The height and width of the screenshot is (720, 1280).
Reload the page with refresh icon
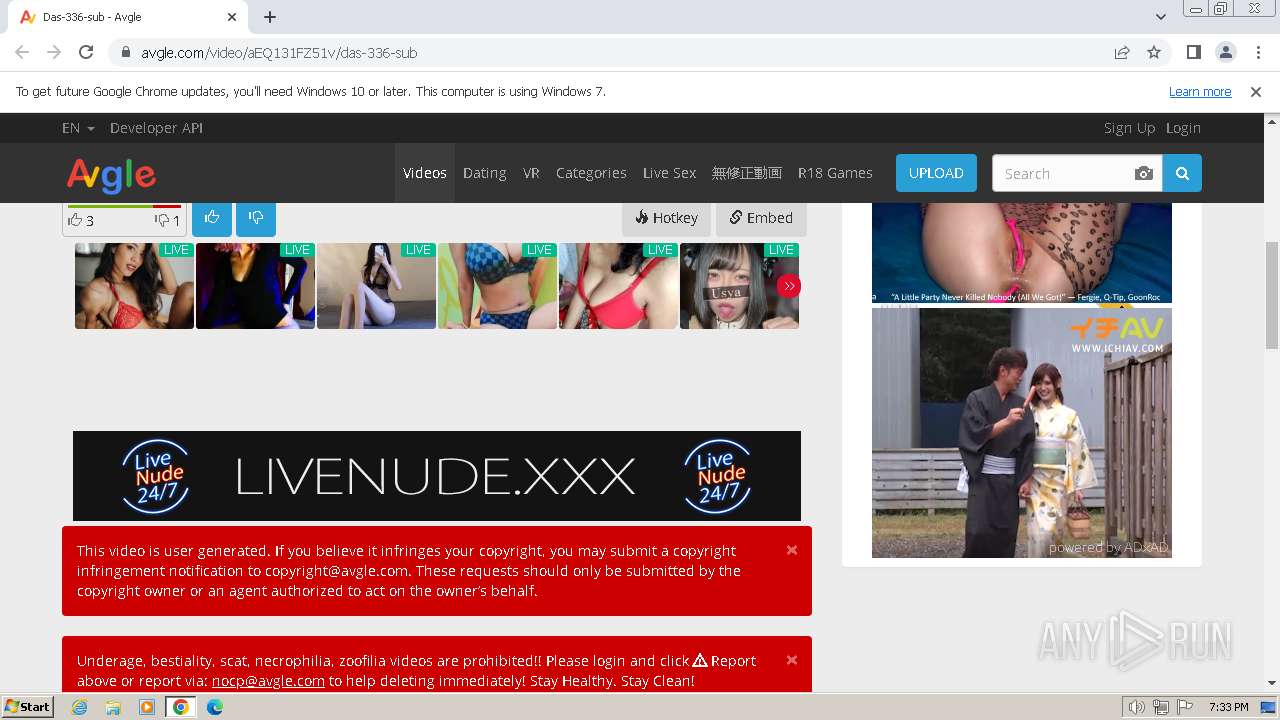point(86,52)
